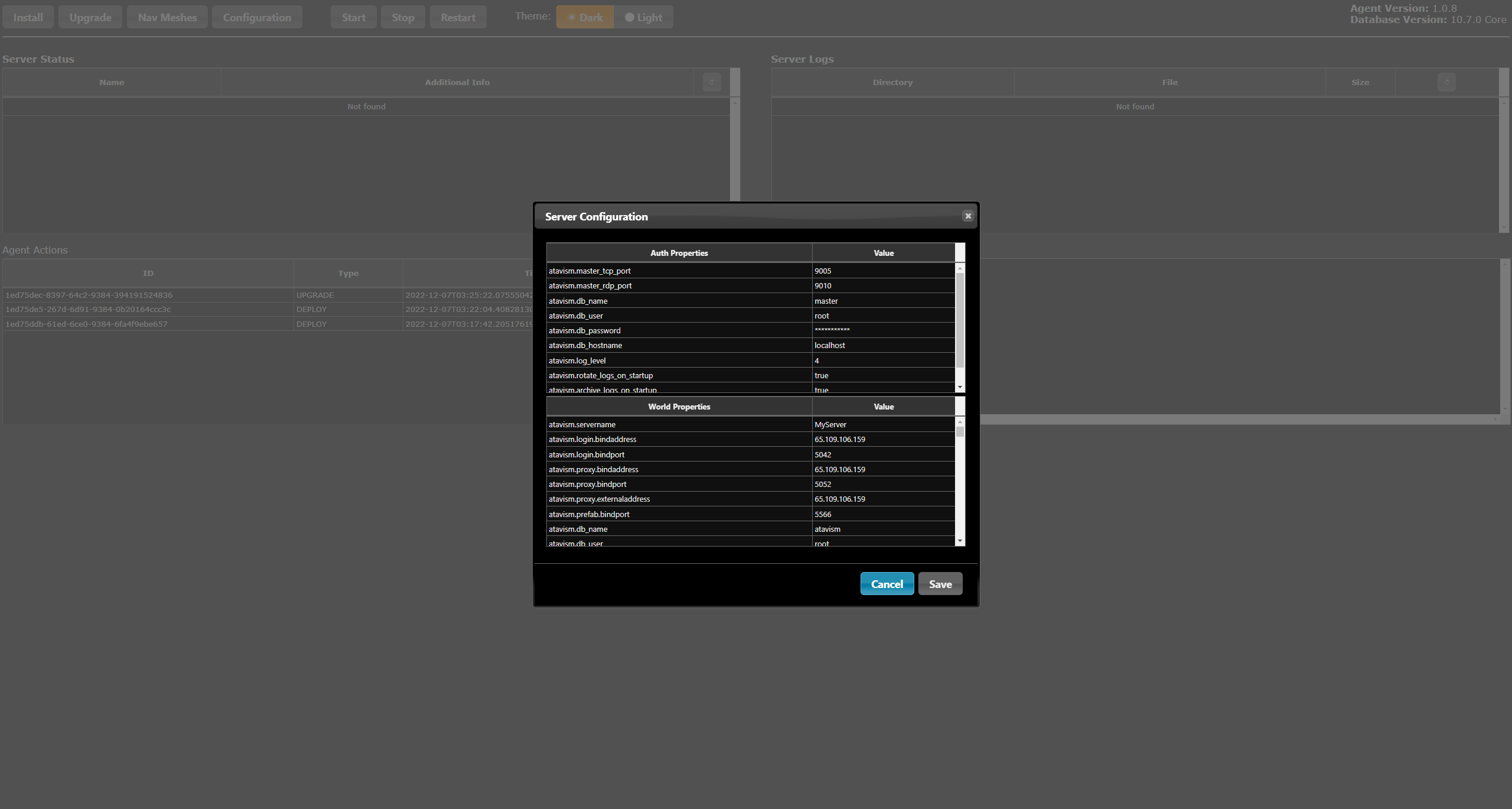
Task: Sort by the World Properties column header
Action: 679,407
